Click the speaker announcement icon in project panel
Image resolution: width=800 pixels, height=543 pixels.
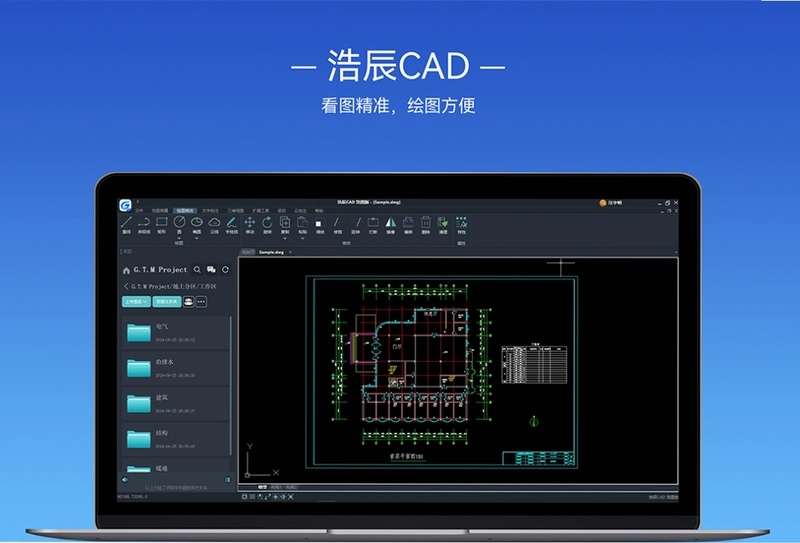[125, 480]
